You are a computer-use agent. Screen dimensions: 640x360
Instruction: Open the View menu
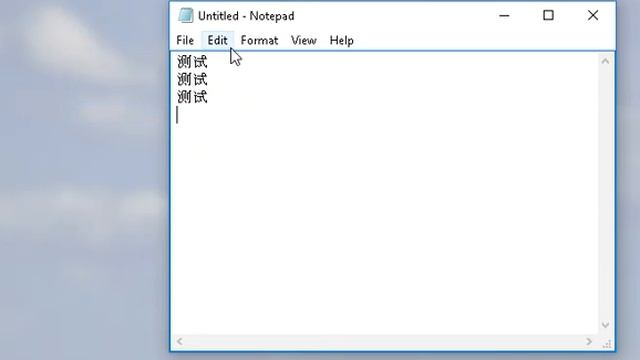[x=304, y=40]
